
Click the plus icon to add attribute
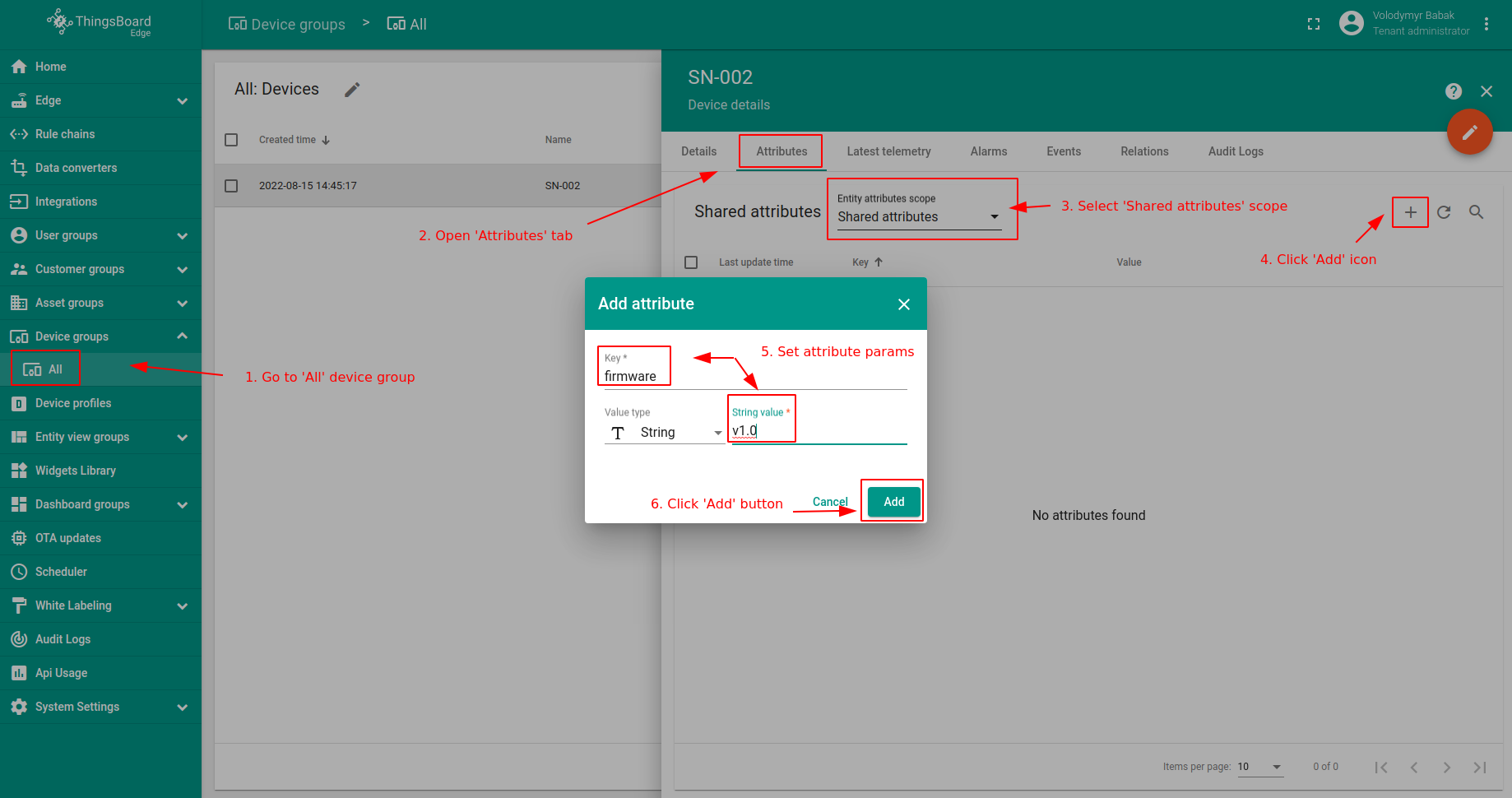point(1410,212)
